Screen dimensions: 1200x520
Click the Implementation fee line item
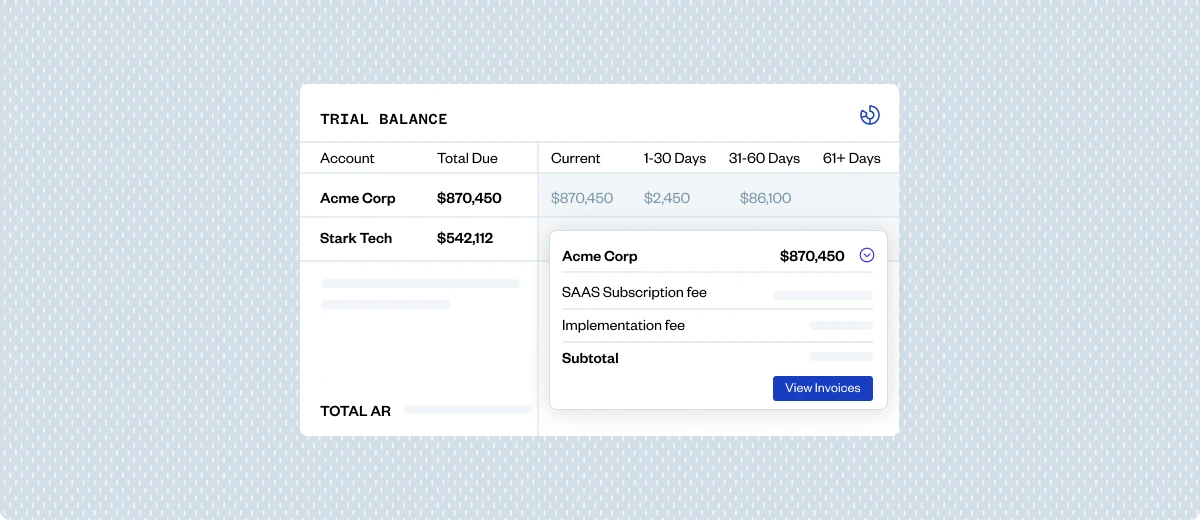[x=623, y=325]
